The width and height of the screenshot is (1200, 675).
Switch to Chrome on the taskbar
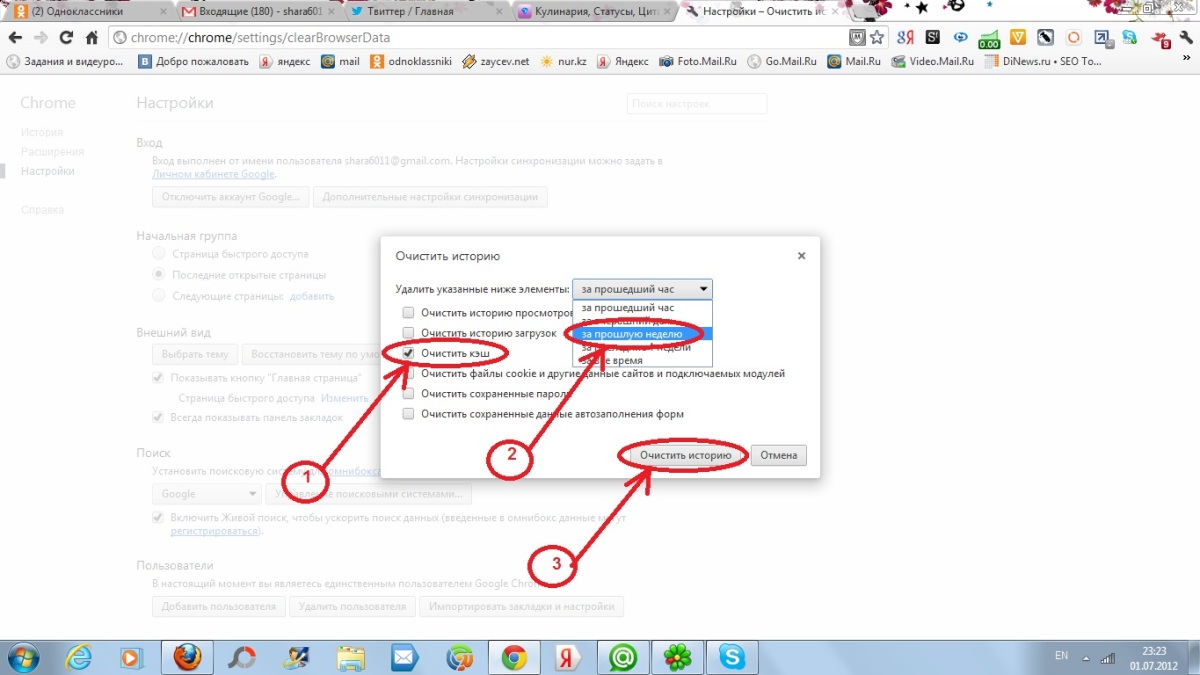(x=514, y=657)
